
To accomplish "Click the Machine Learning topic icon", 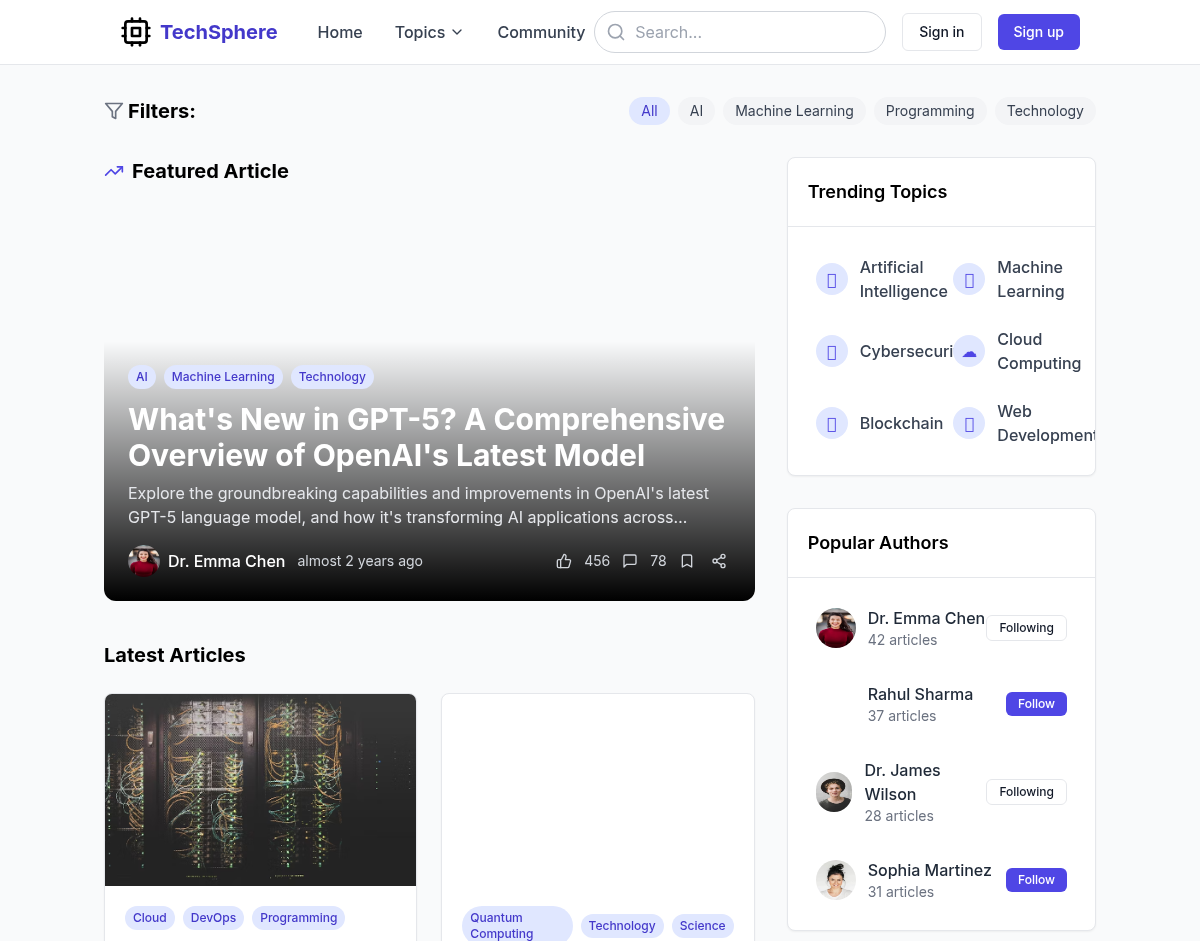I will coord(969,279).
